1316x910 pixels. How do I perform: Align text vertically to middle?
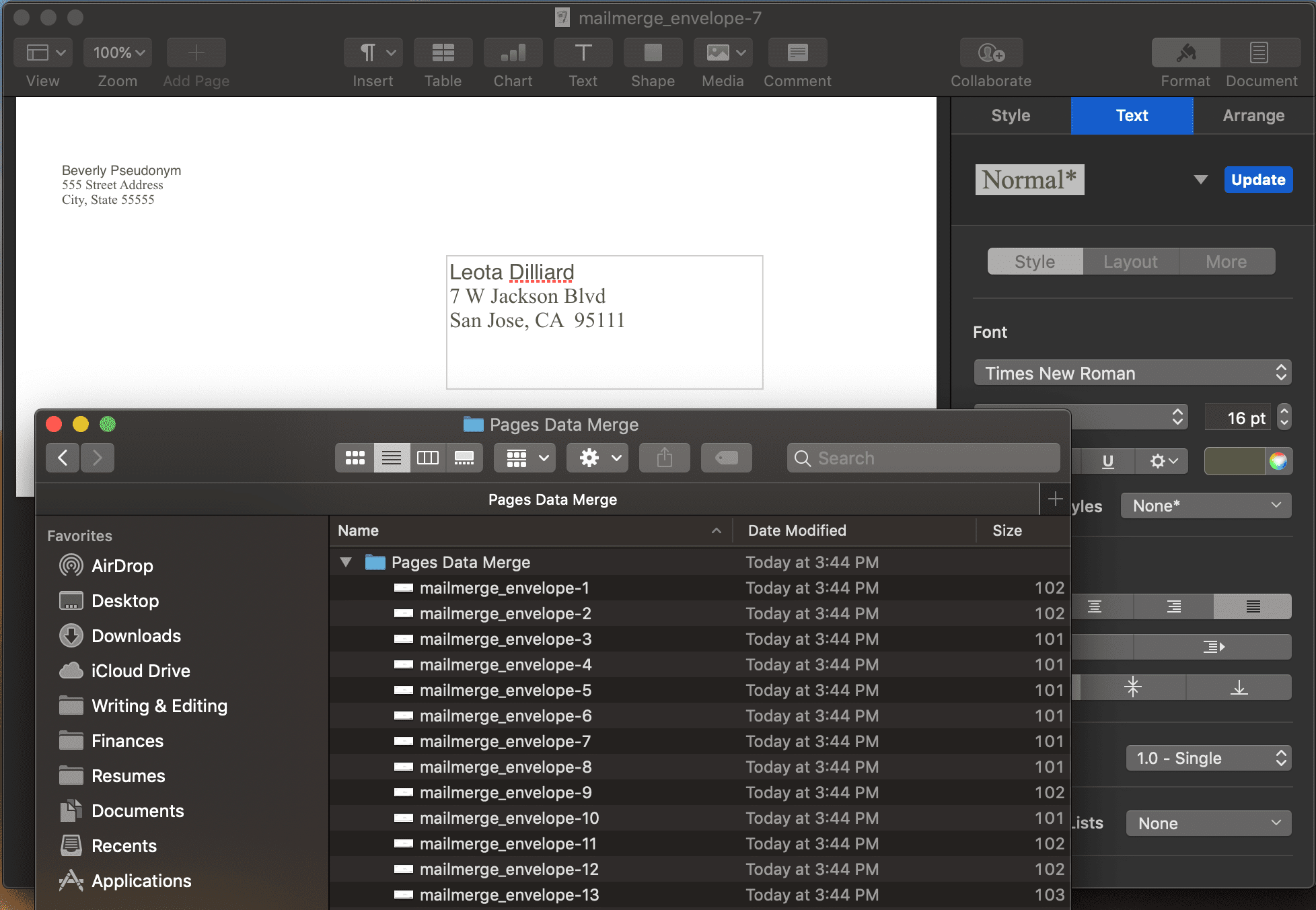click(x=1133, y=687)
